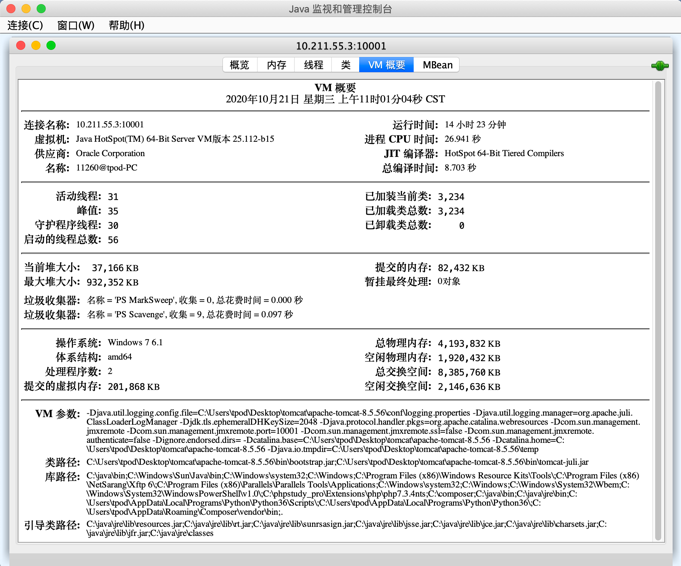Click the VM 参数 arguments text
The height and width of the screenshot is (566, 681).
[362, 431]
